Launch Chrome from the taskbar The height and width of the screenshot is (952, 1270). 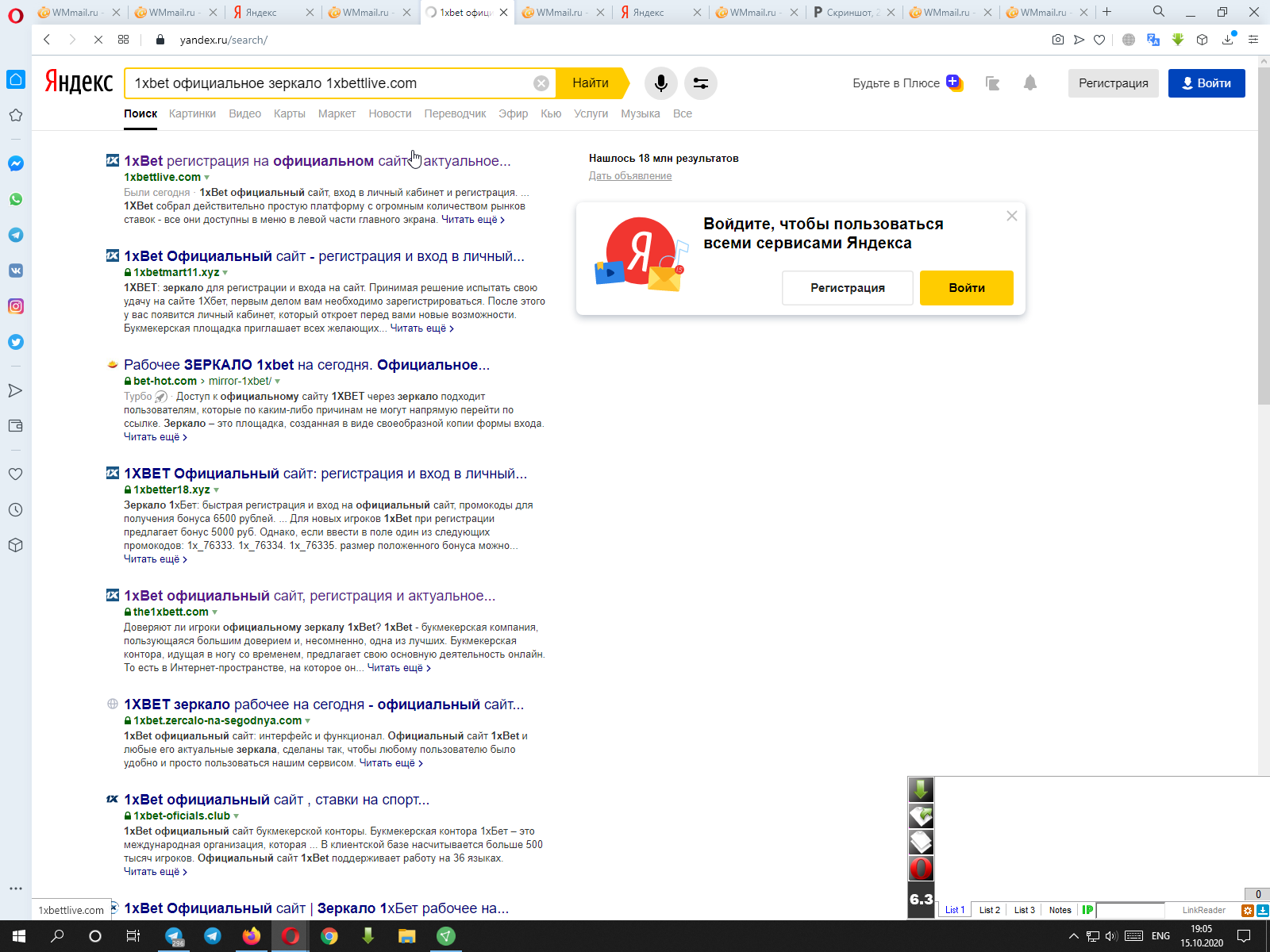329,936
